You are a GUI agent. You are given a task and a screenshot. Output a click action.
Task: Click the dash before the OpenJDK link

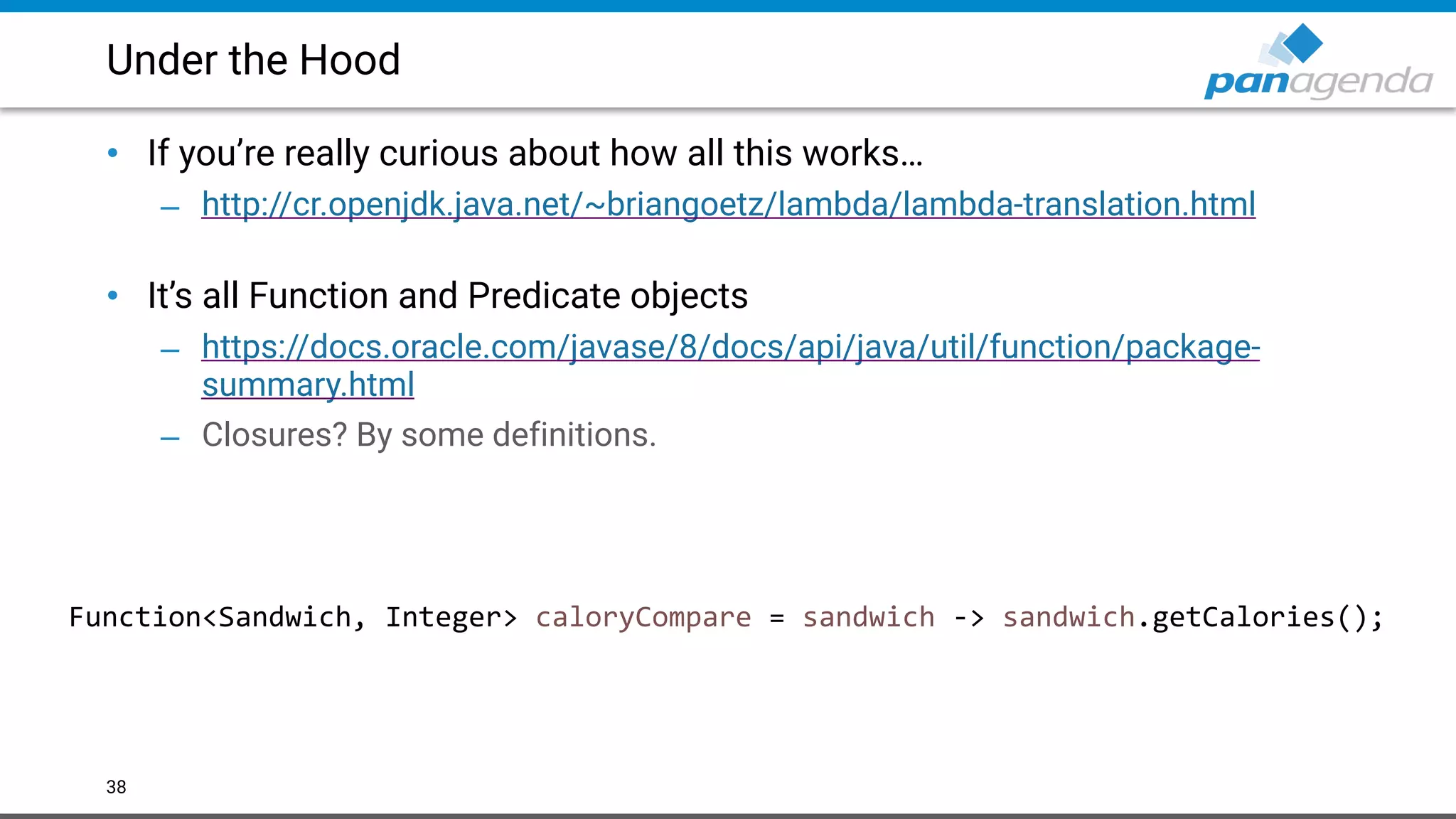pos(170,208)
